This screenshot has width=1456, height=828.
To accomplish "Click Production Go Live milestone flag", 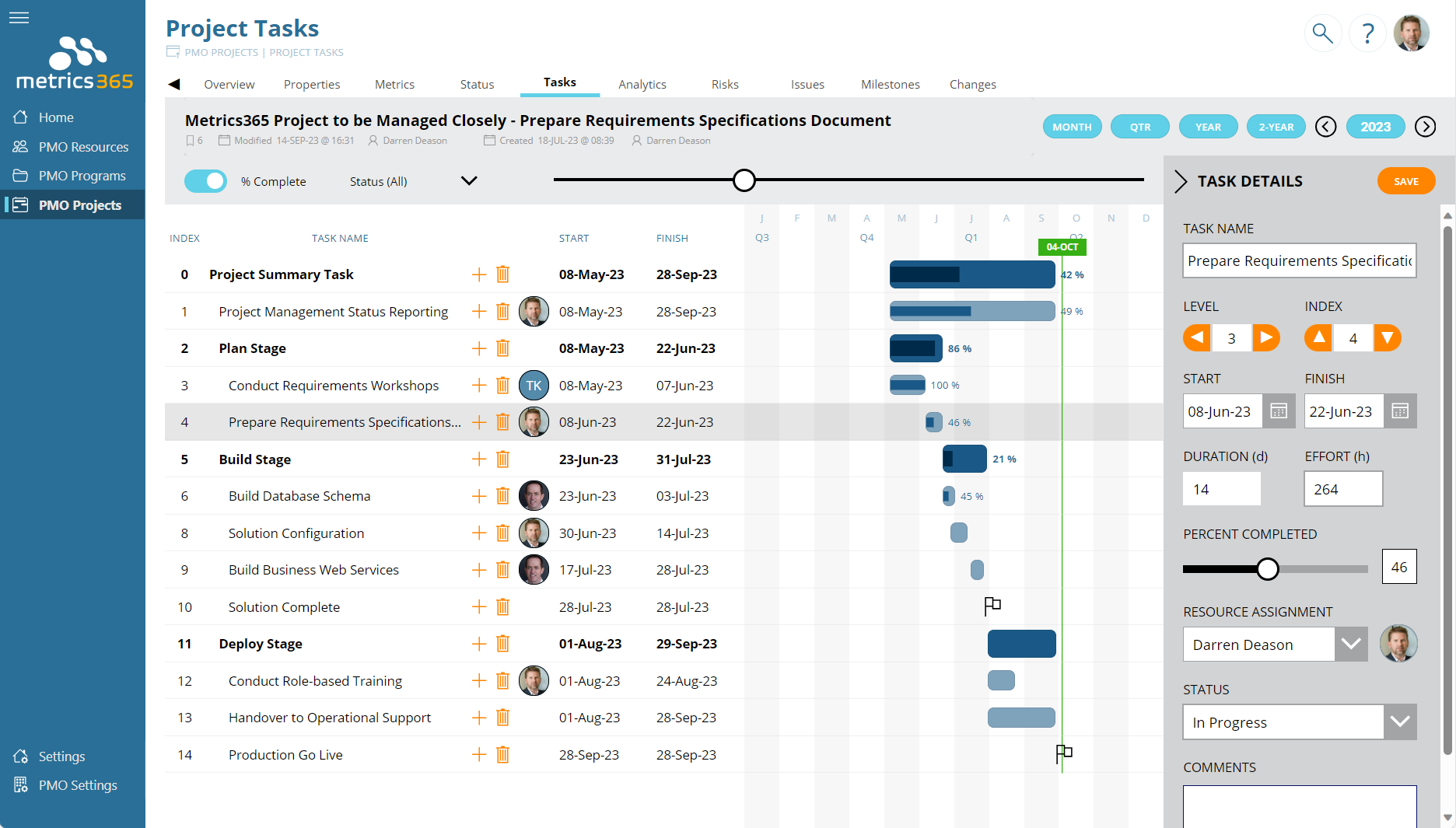I will pos(1064,753).
